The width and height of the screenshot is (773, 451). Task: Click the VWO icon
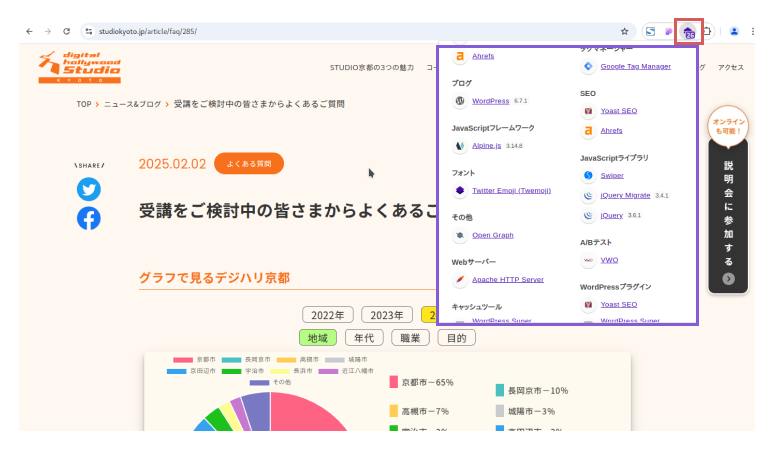click(x=588, y=260)
